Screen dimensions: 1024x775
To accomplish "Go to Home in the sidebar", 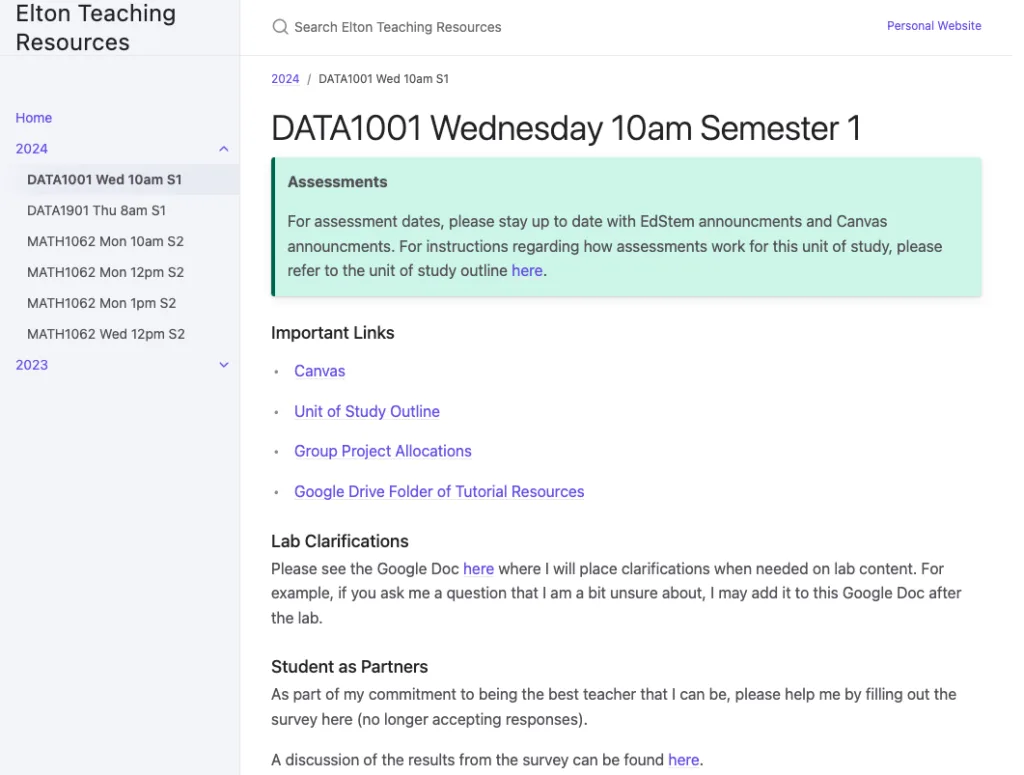I will (34, 118).
